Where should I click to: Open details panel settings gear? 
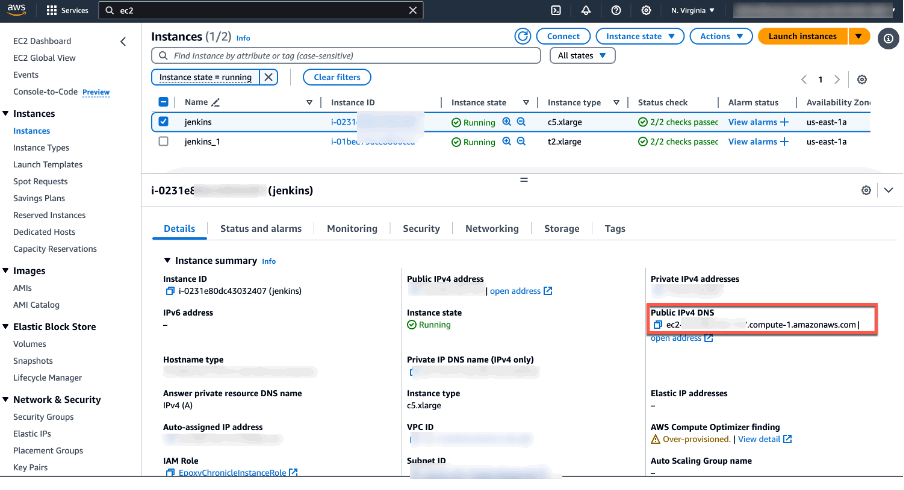[866, 190]
